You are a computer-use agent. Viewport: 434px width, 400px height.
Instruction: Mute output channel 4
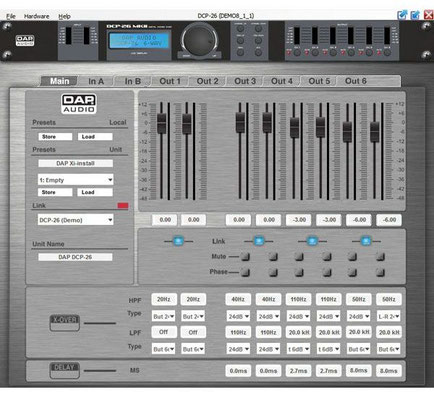pyautogui.click(x=327, y=256)
